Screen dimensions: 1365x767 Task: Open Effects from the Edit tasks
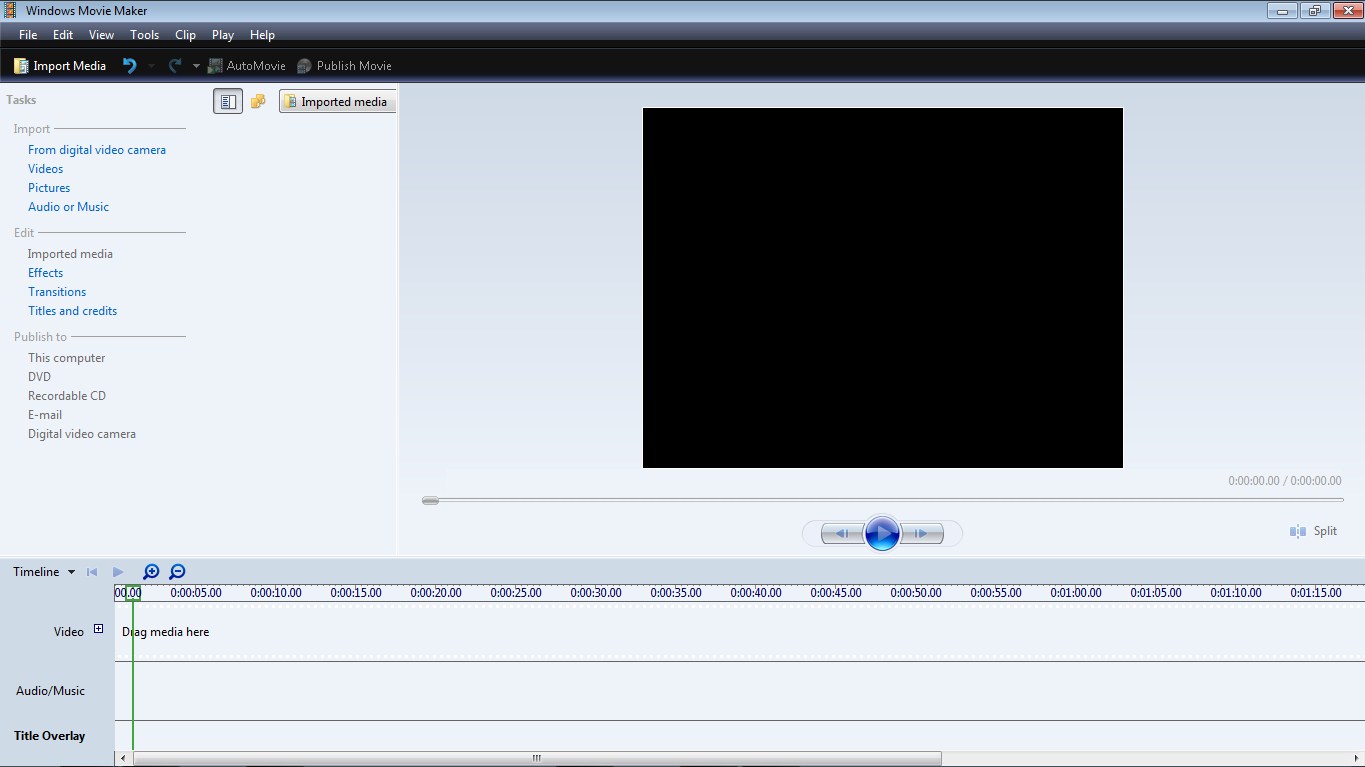pyautogui.click(x=45, y=273)
